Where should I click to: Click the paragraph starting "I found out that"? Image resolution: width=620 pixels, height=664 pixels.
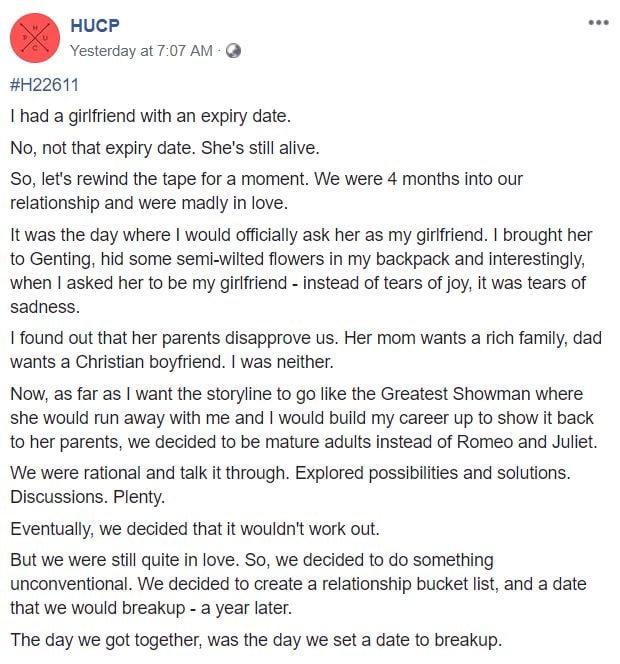300,349
